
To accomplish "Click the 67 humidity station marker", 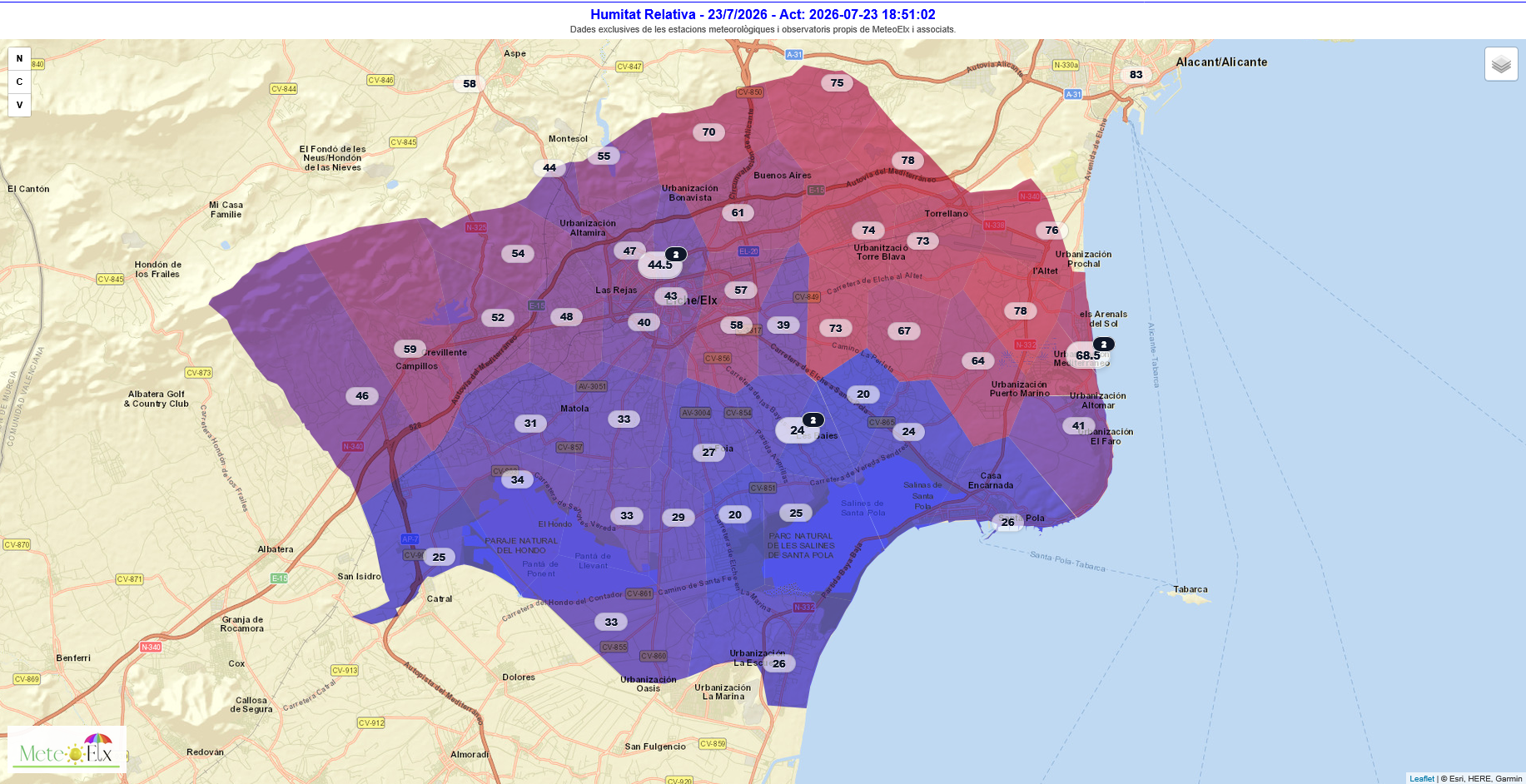I will [x=905, y=330].
